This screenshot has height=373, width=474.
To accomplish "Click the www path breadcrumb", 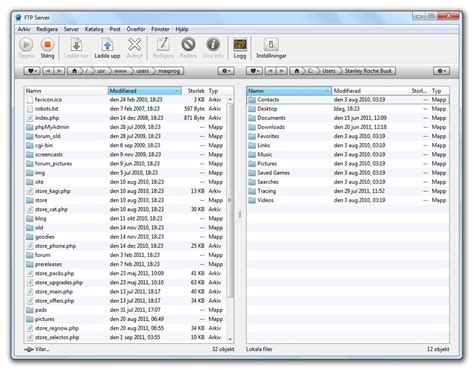I will tap(120, 71).
